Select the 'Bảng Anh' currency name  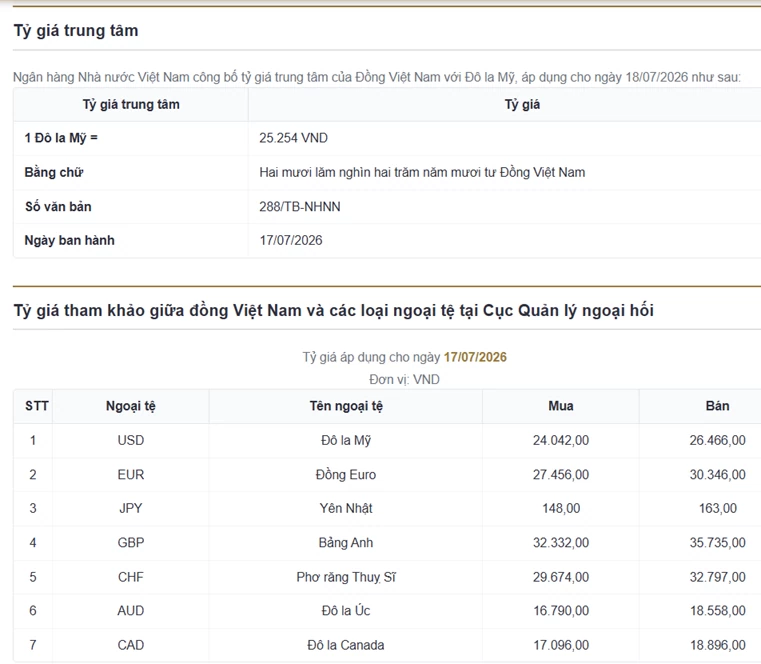346,543
